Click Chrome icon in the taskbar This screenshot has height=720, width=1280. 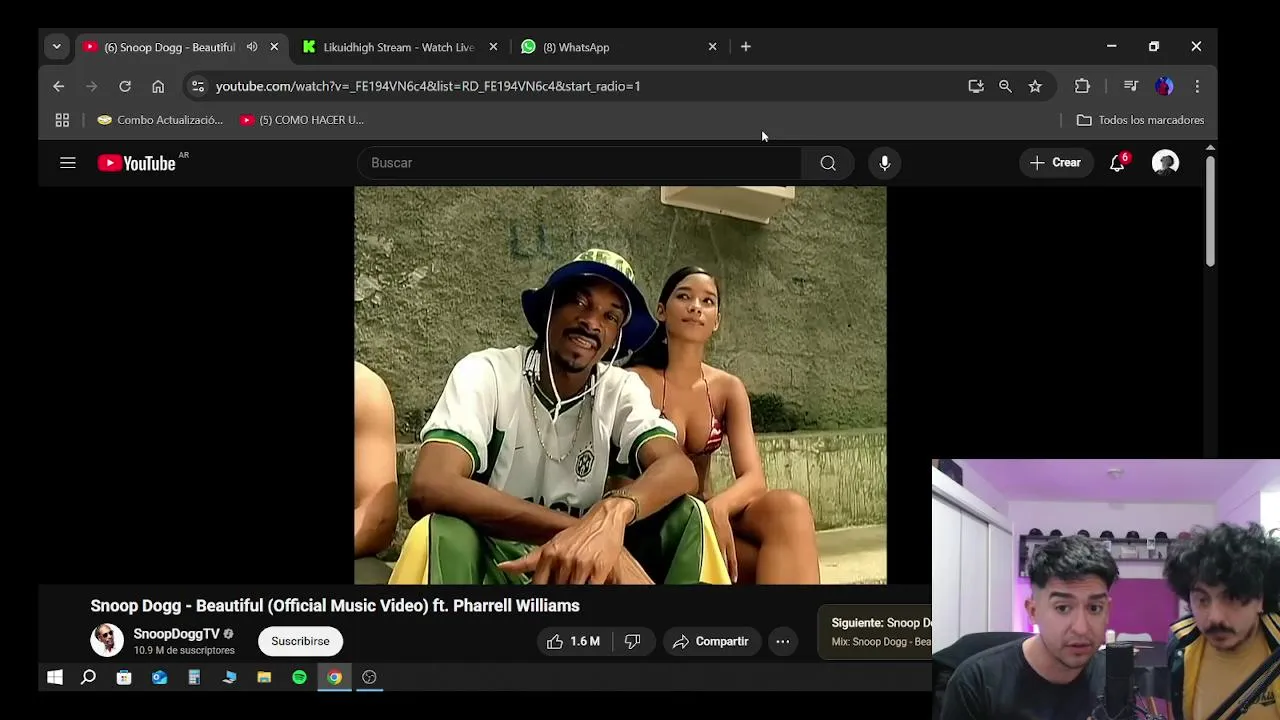334,677
